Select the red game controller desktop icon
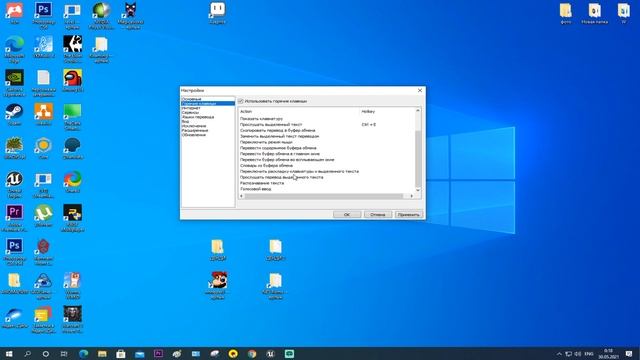The image size is (640, 360). click(x=14, y=12)
